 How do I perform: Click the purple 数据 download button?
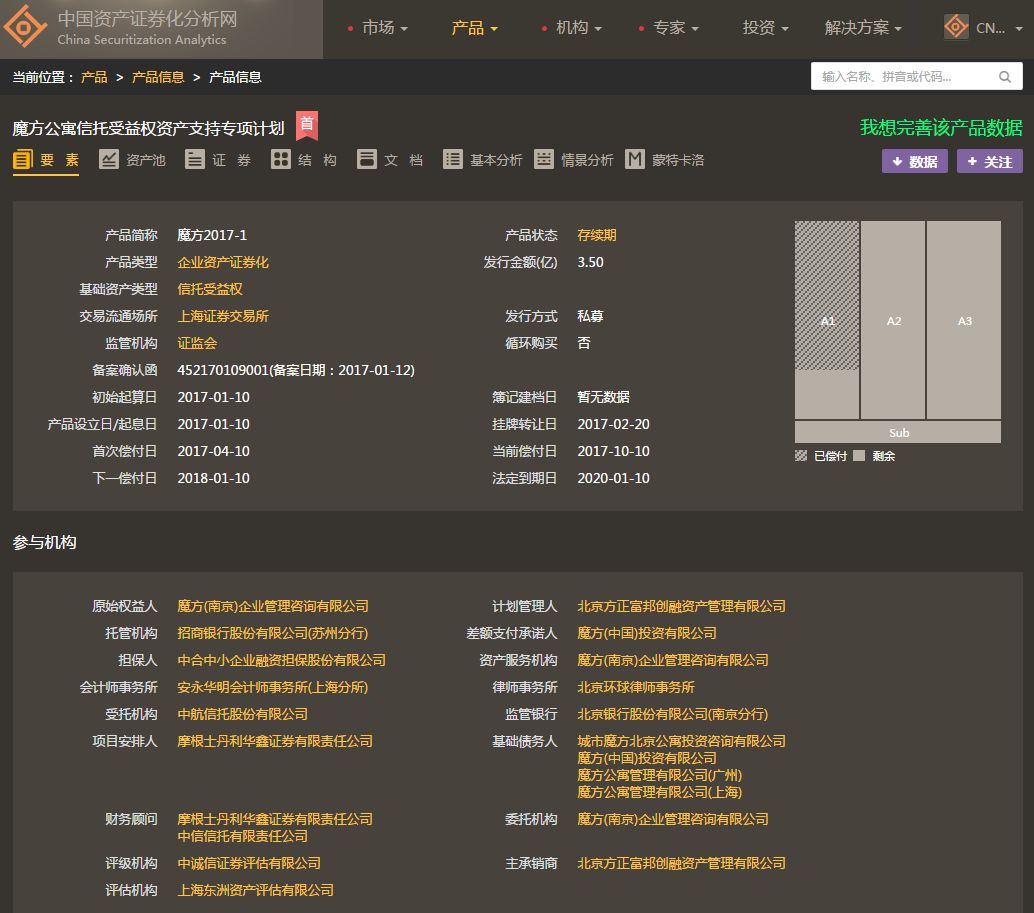click(915, 162)
